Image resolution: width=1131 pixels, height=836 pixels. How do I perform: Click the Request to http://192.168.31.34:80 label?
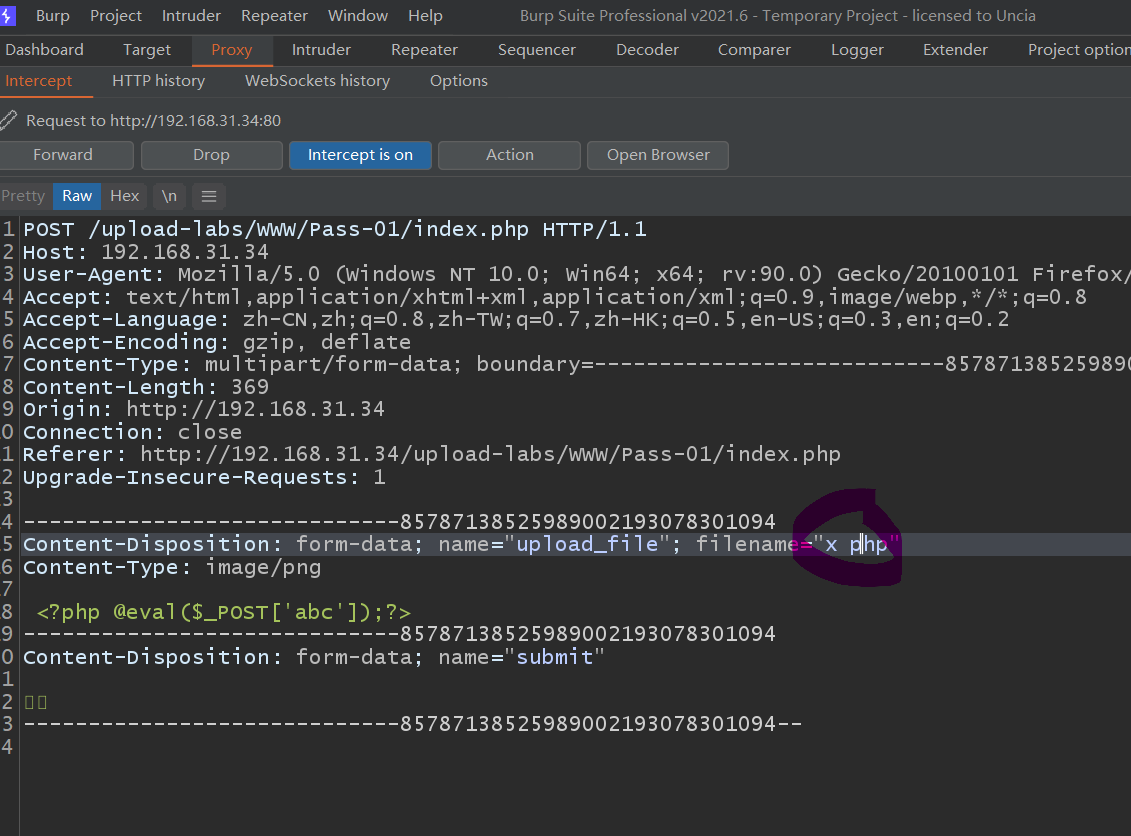[154, 120]
